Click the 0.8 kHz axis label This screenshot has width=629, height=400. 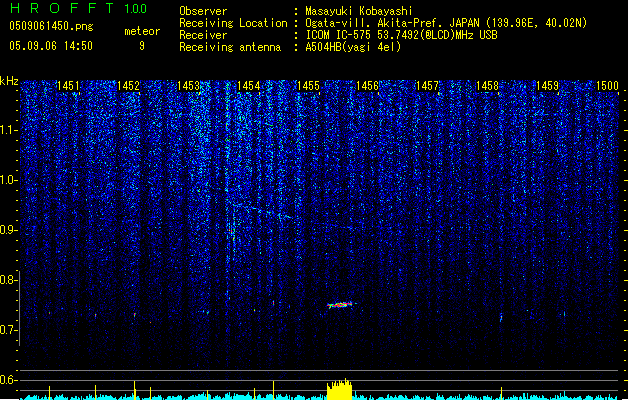(x=9, y=280)
